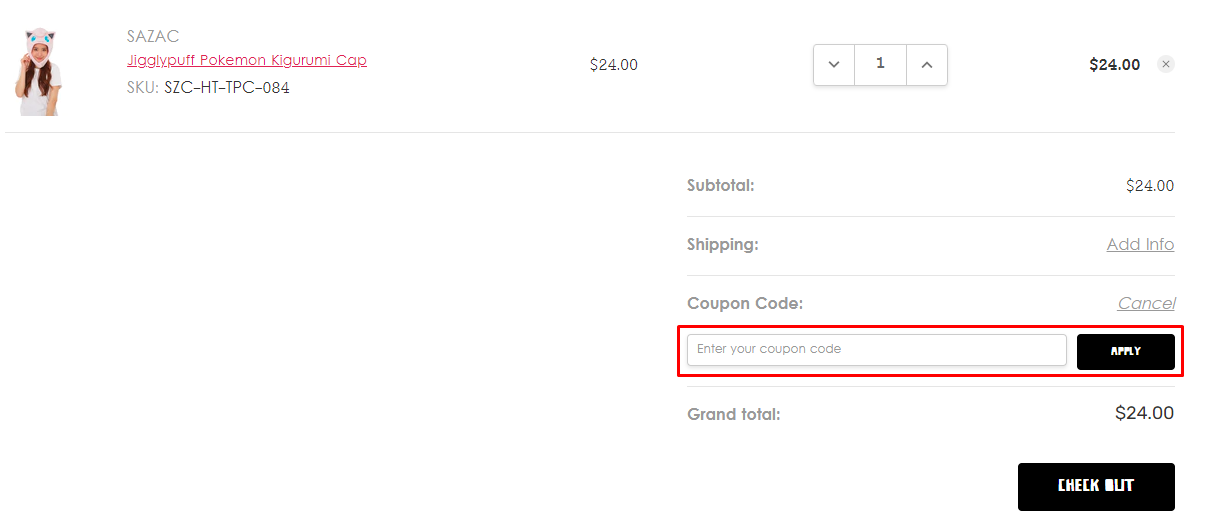Click the unit price beside the product name
The image size is (1208, 523).
pyautogui.click(x=613, y=65)
